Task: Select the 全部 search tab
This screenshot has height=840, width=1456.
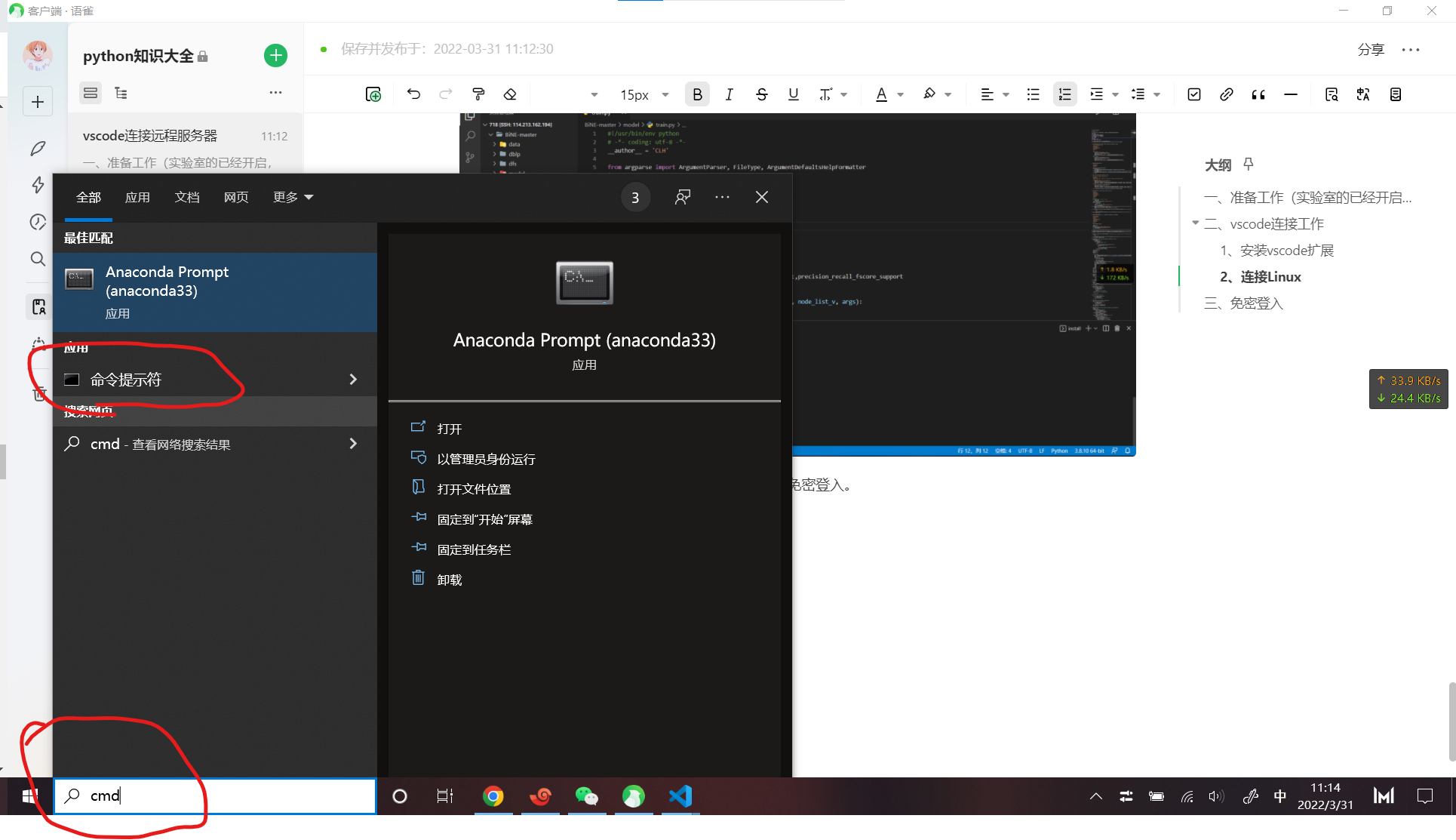Action: pos(88,198)
